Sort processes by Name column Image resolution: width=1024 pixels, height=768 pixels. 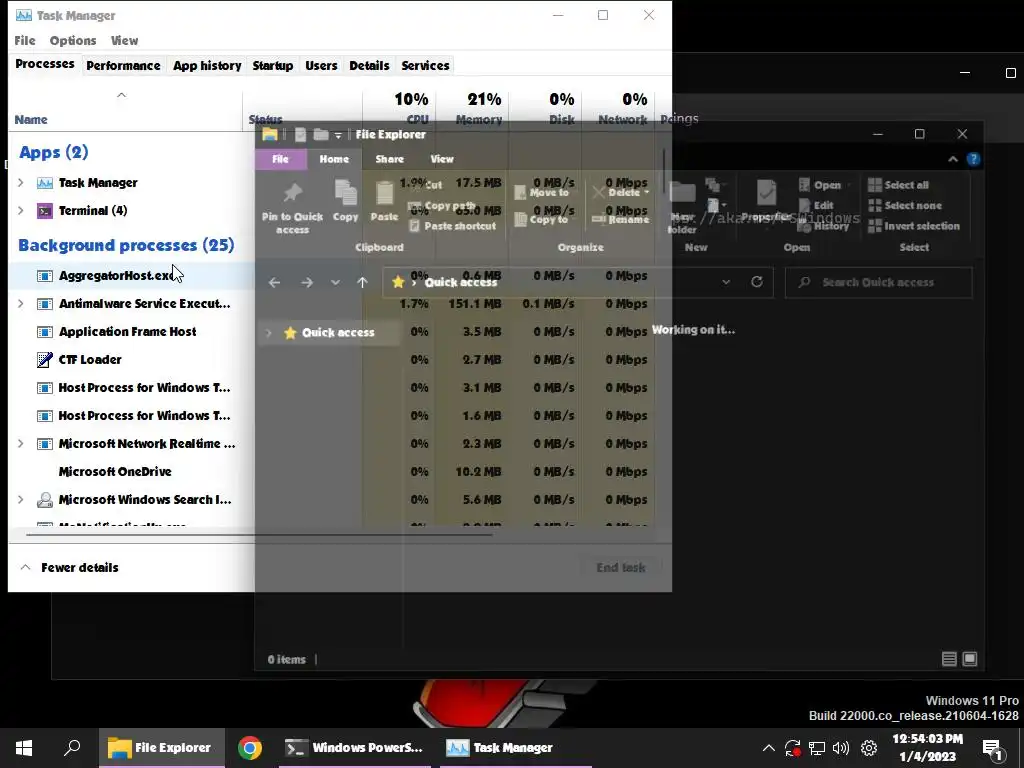pos(125,110)
